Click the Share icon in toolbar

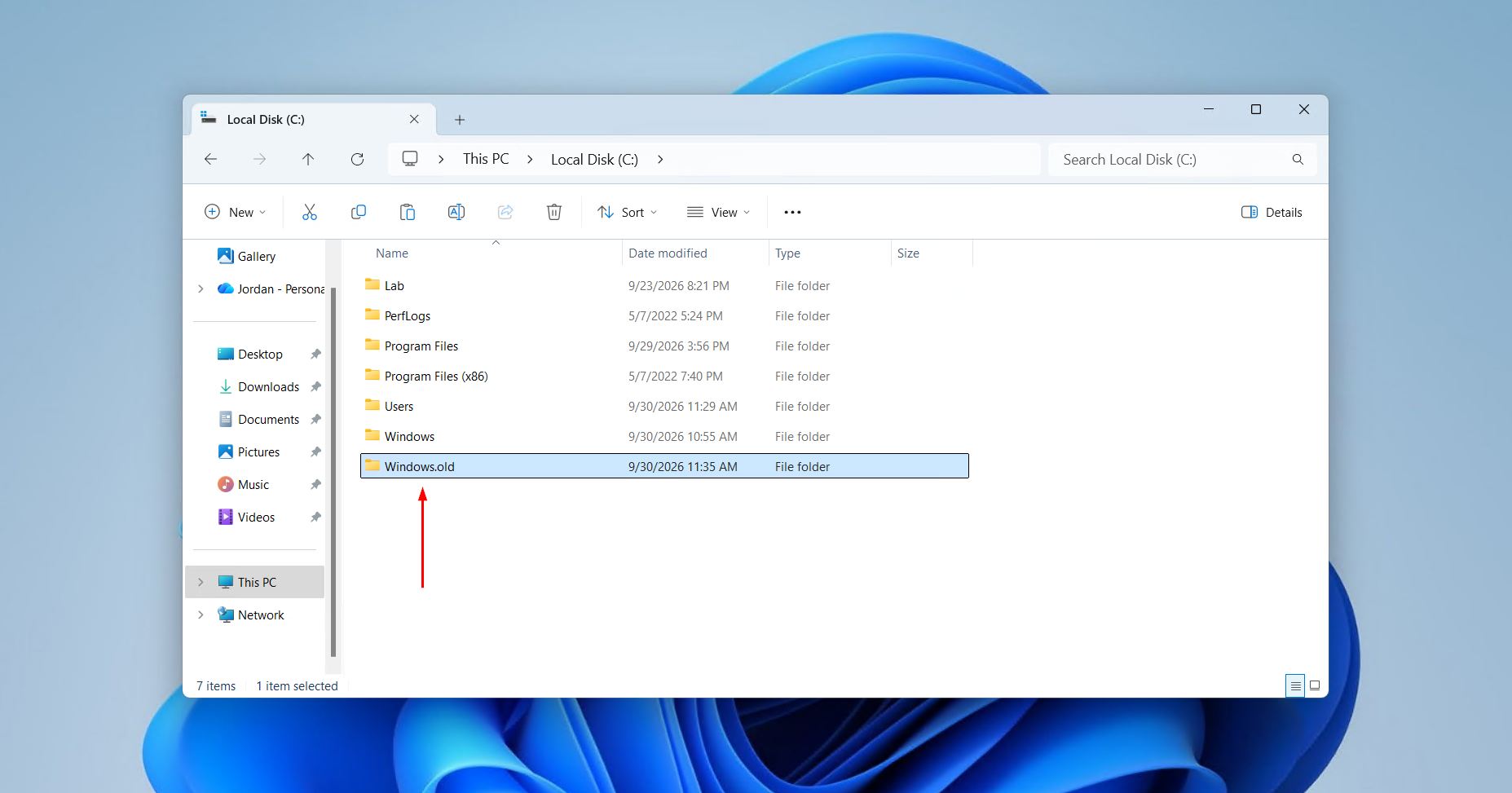(x=505, y=212)
